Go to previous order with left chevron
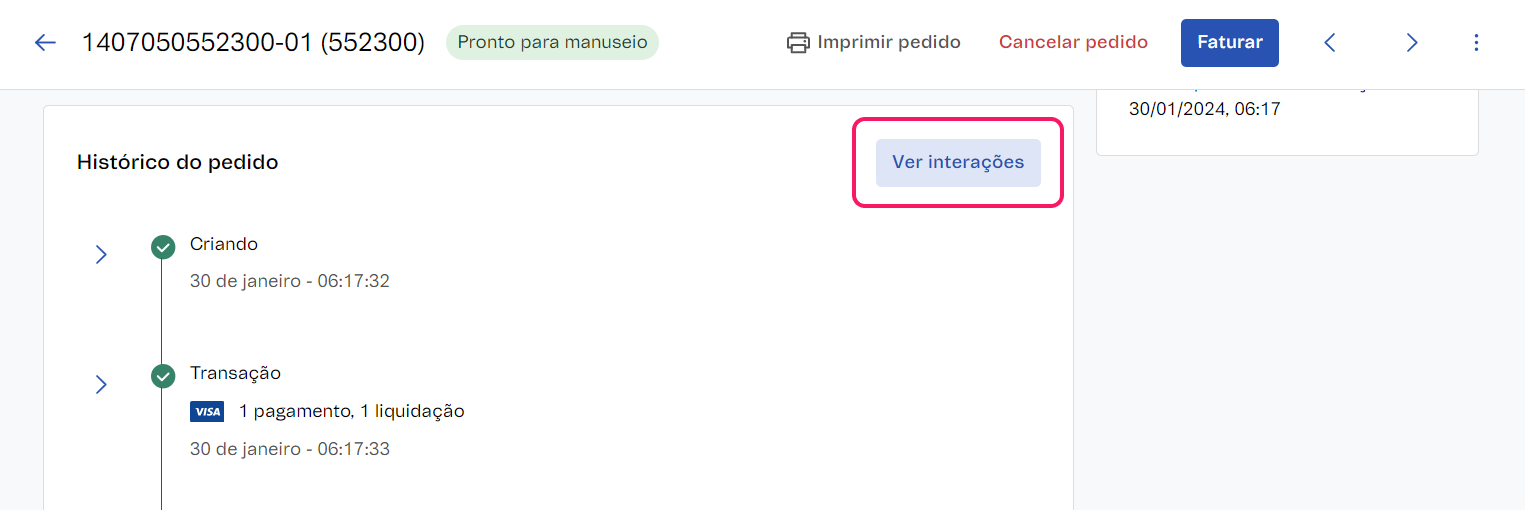This screenshot has height=510, width=1525. (1330, 42)
